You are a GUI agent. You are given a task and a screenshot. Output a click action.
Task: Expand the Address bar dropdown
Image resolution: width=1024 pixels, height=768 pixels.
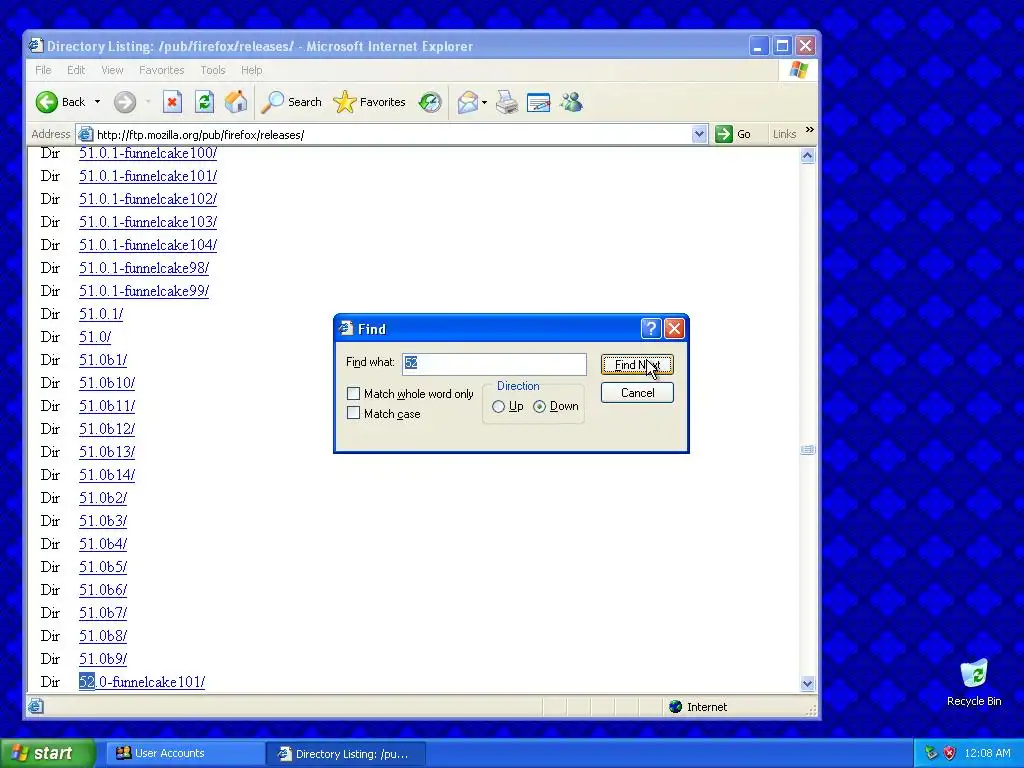699,134
